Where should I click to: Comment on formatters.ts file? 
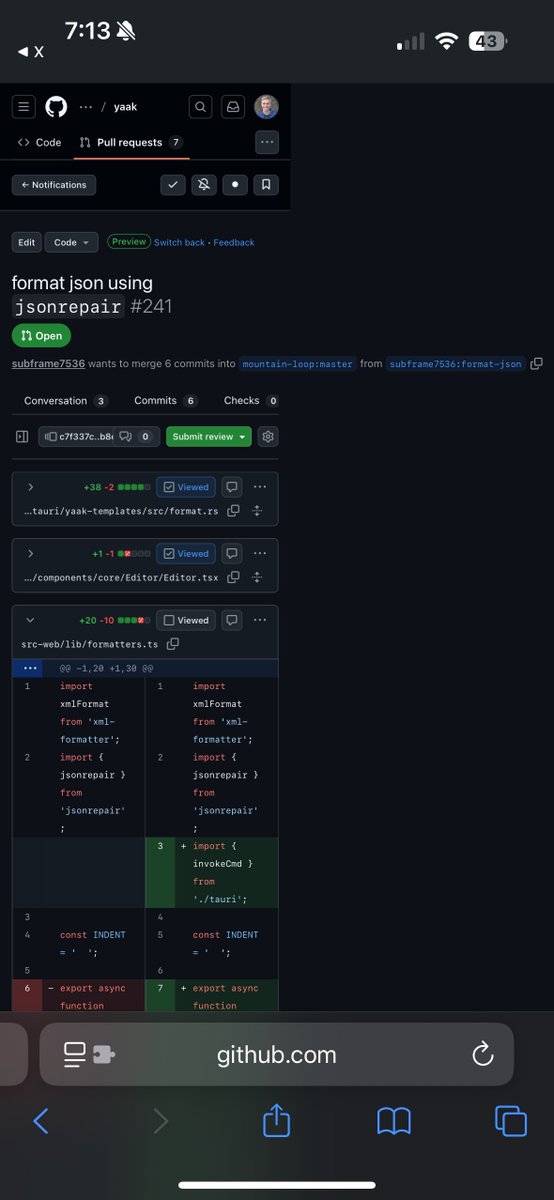(231, 620)
